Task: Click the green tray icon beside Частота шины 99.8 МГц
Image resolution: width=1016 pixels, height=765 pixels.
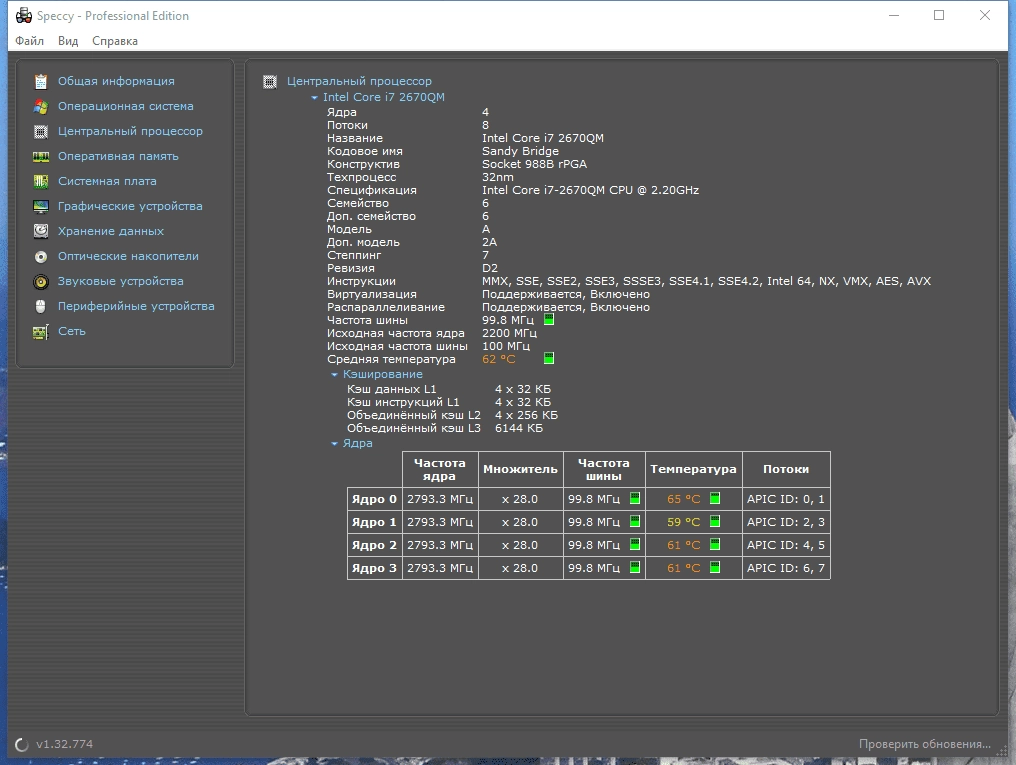Action: click(x=549, y=319)
